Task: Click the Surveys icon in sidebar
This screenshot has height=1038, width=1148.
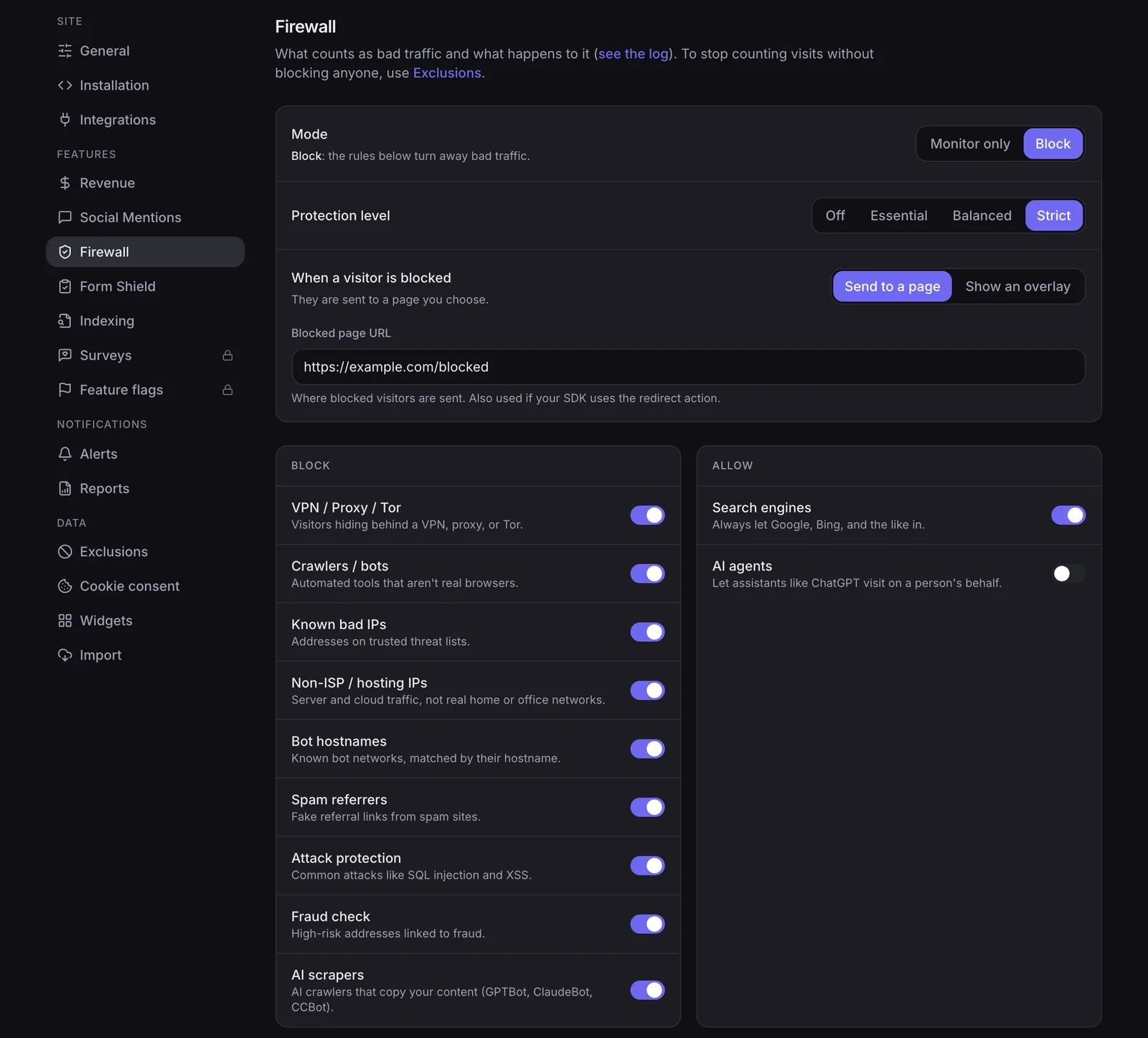Action: point(65,355)
